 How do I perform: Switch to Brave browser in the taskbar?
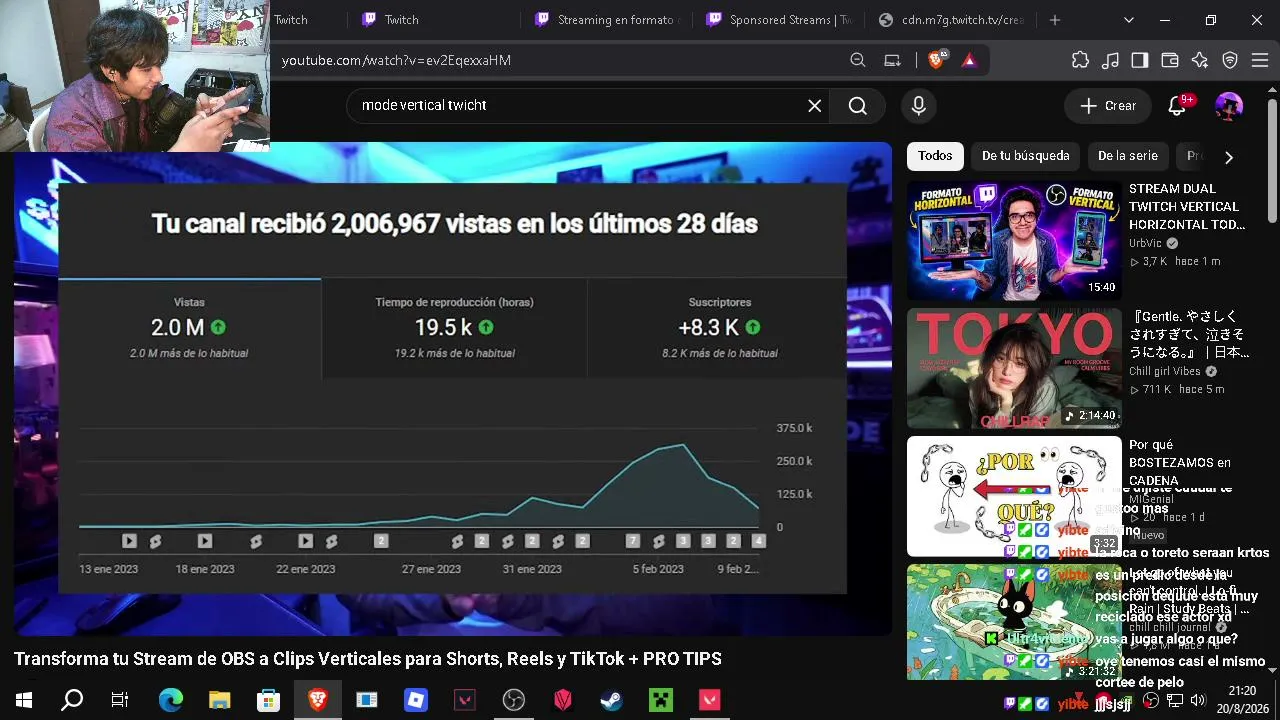[x=317, y=700]
